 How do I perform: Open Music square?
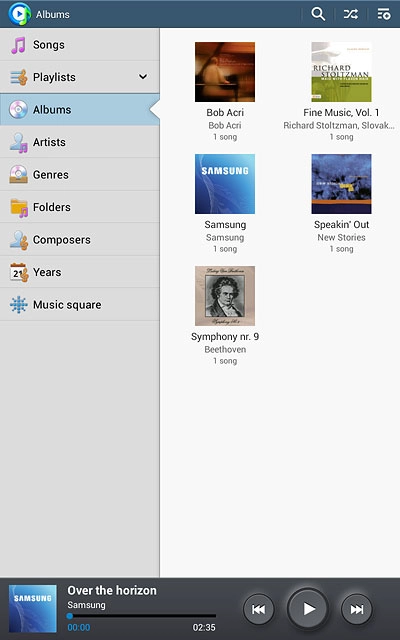[x=80, y=304]
